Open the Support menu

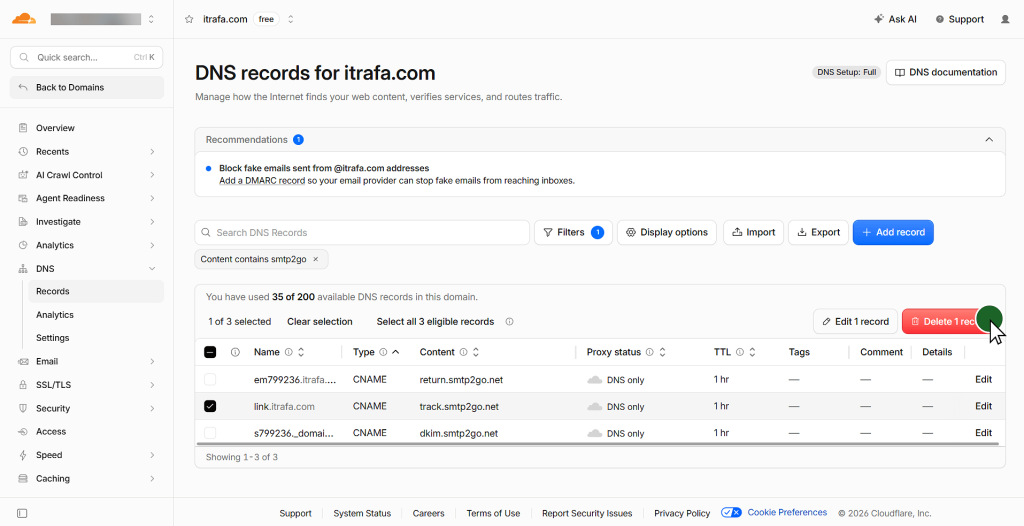pyautogui.click(x=959, y=20)
